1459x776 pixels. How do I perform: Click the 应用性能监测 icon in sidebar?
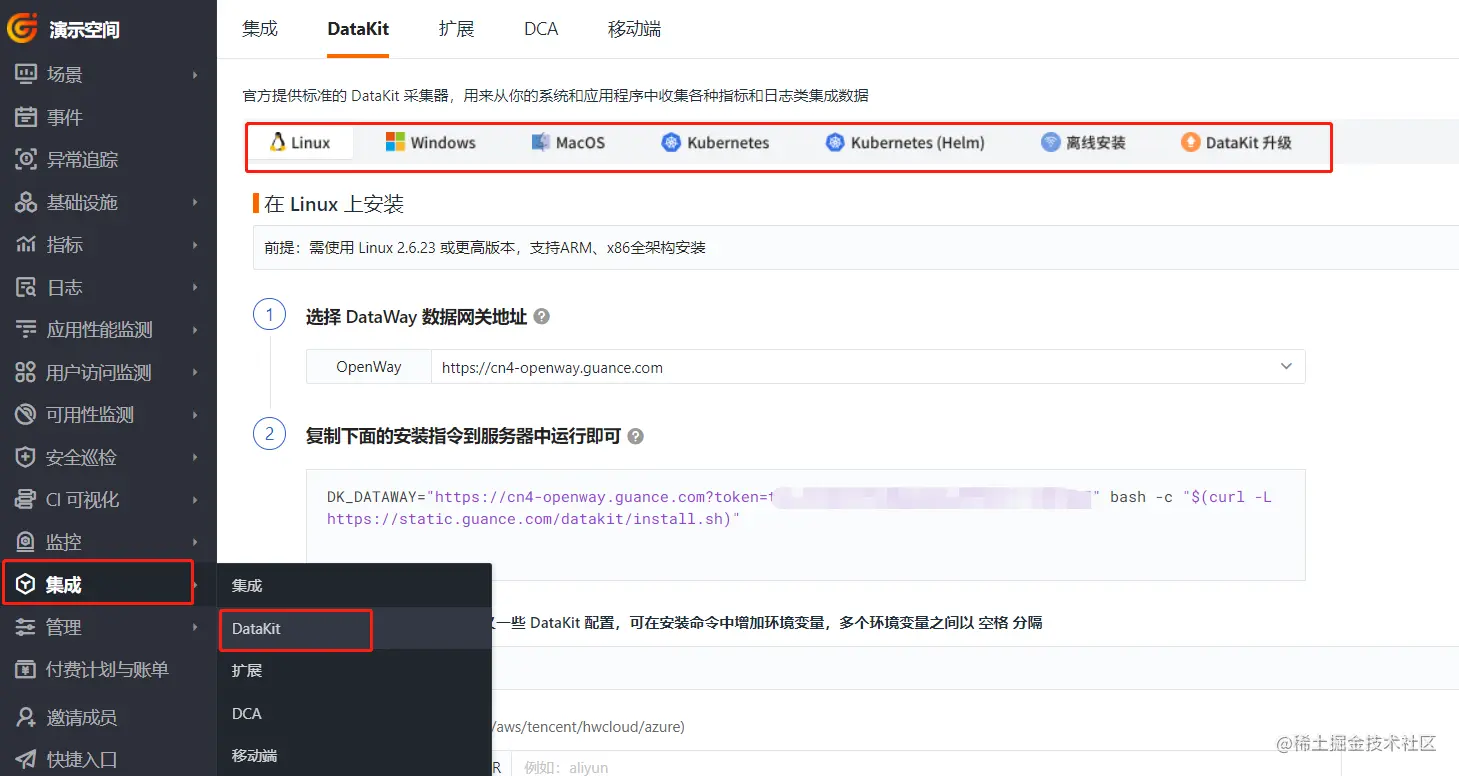26,330
